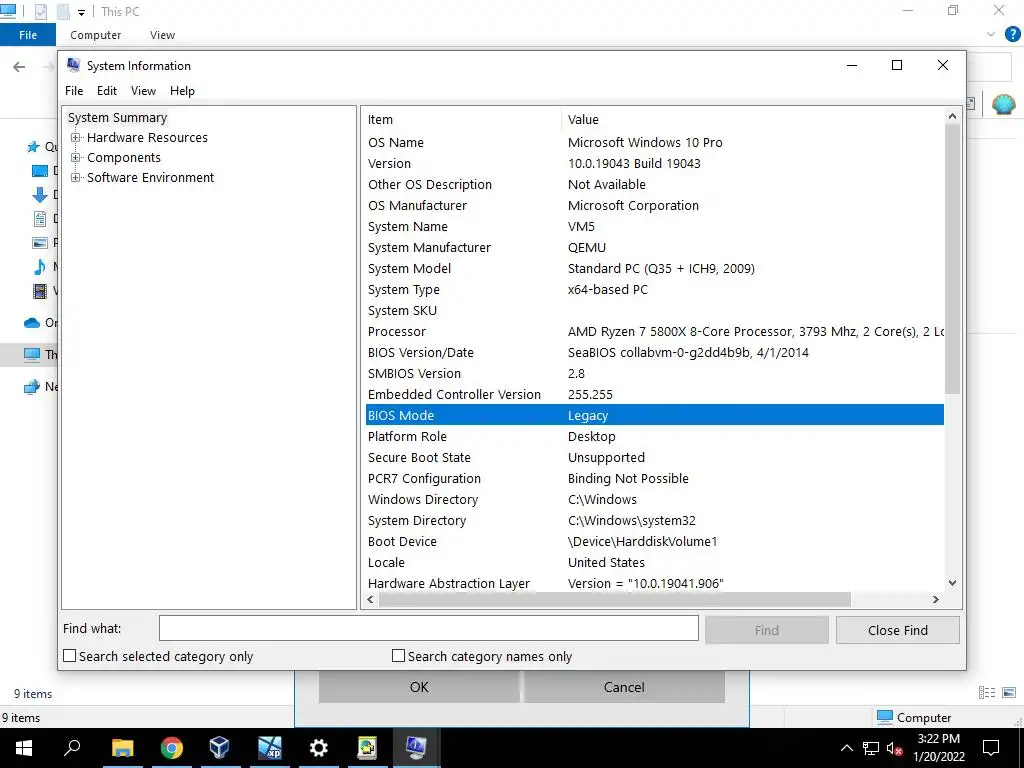The height and width of the screenshot is (768, 1024).
Task: Expand Software Environment node
Action: point(76,178)
